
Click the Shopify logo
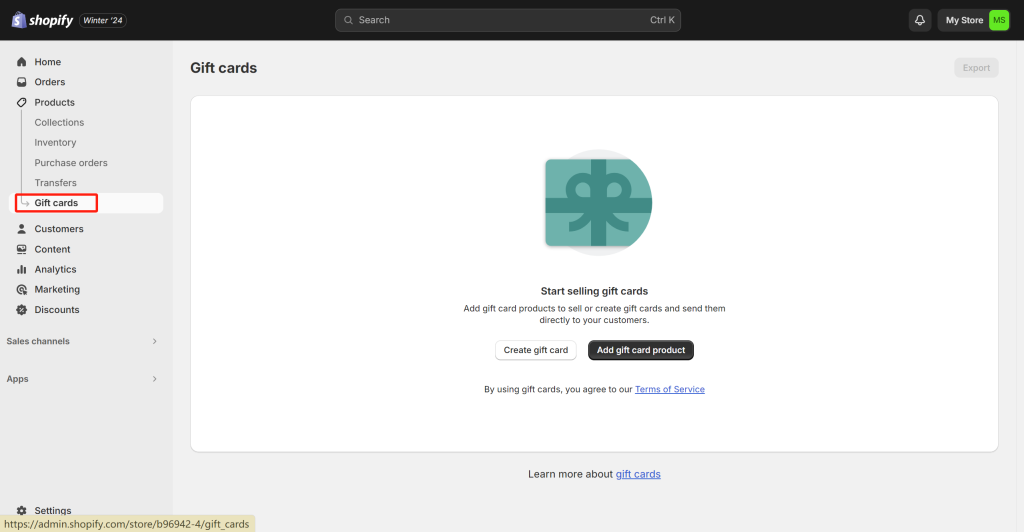(42, 20)
